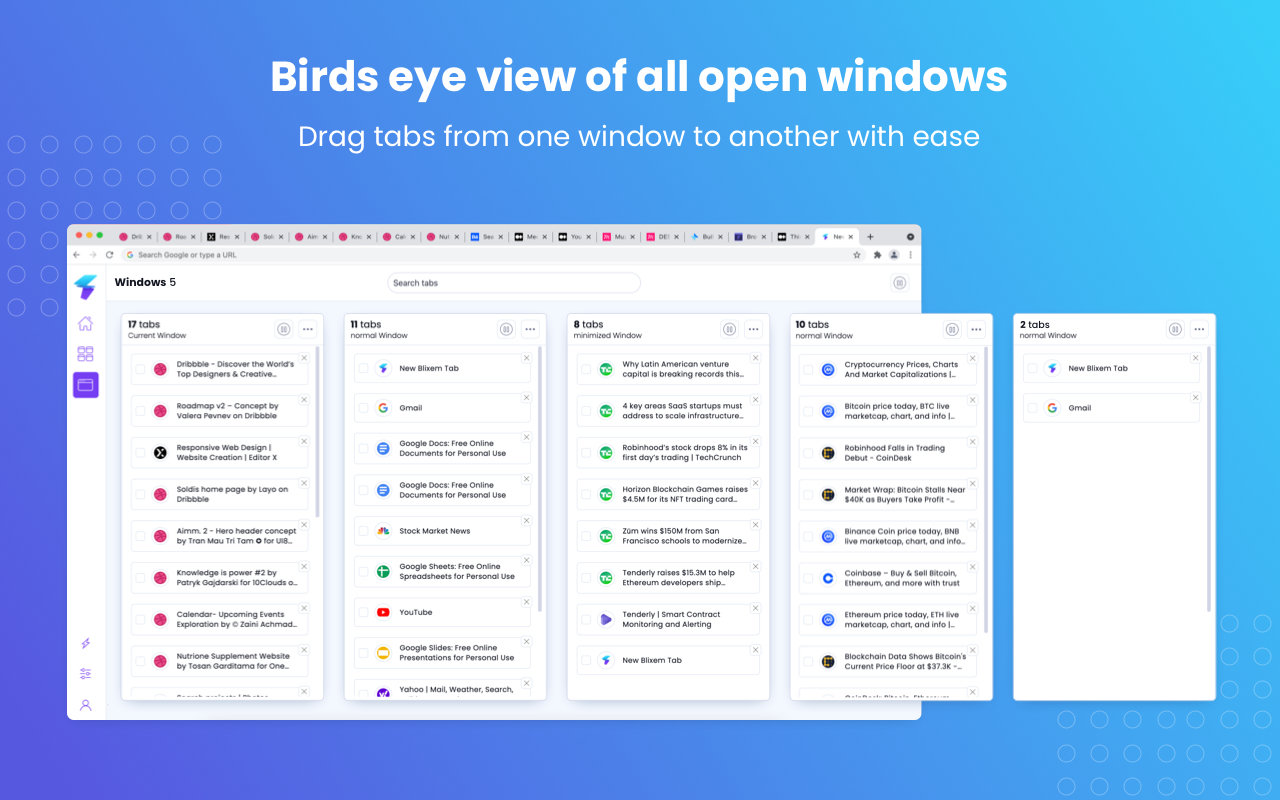Select Ethereum price today, ETH live card
This screenshot has height=800, width=1280.
(888, 620)
